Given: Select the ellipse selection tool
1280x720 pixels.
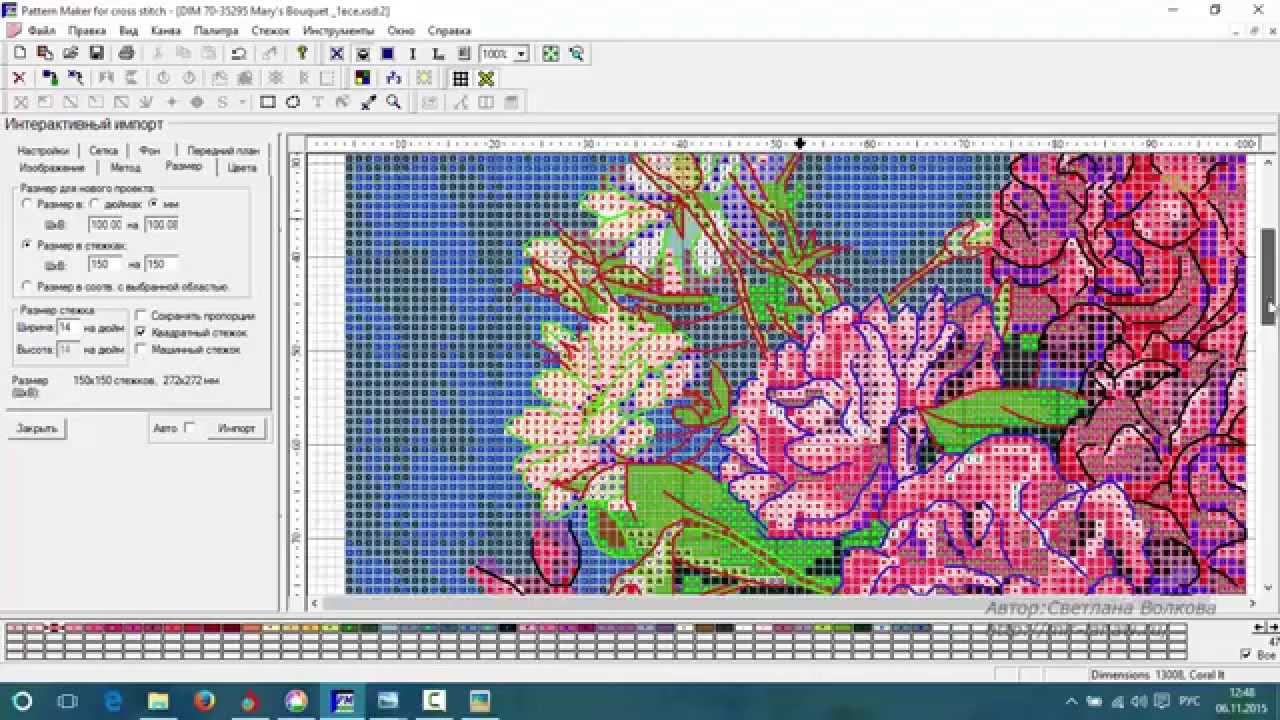Looking at the screenshot, I should click(x=293, y=101).
